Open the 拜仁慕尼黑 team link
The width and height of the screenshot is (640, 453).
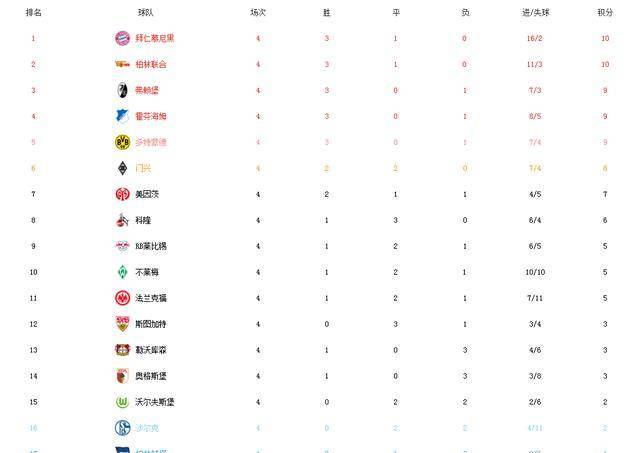click(x=155, y=38)
